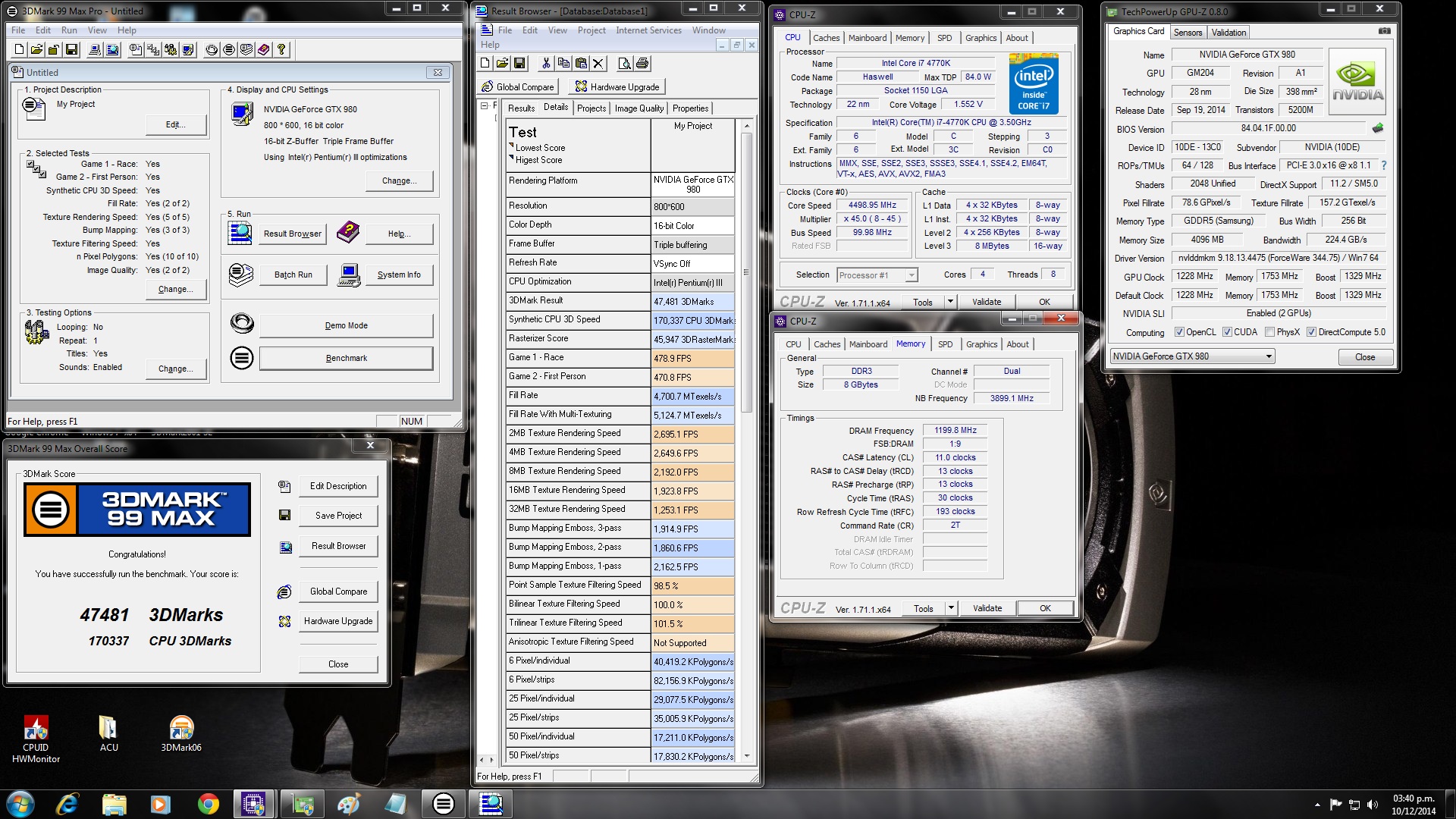The image size is (1456, 819).
Task: Click Cut scissors icon in Result Browser toolbar
Action: [x=546, y=64]
